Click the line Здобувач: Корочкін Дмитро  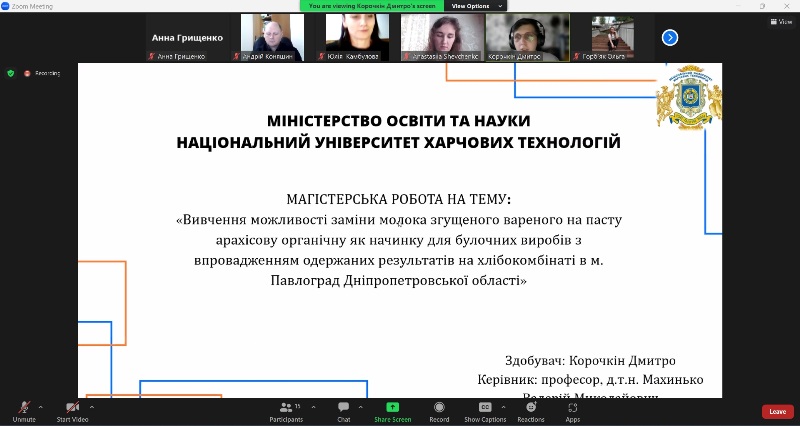click(590, 361)
